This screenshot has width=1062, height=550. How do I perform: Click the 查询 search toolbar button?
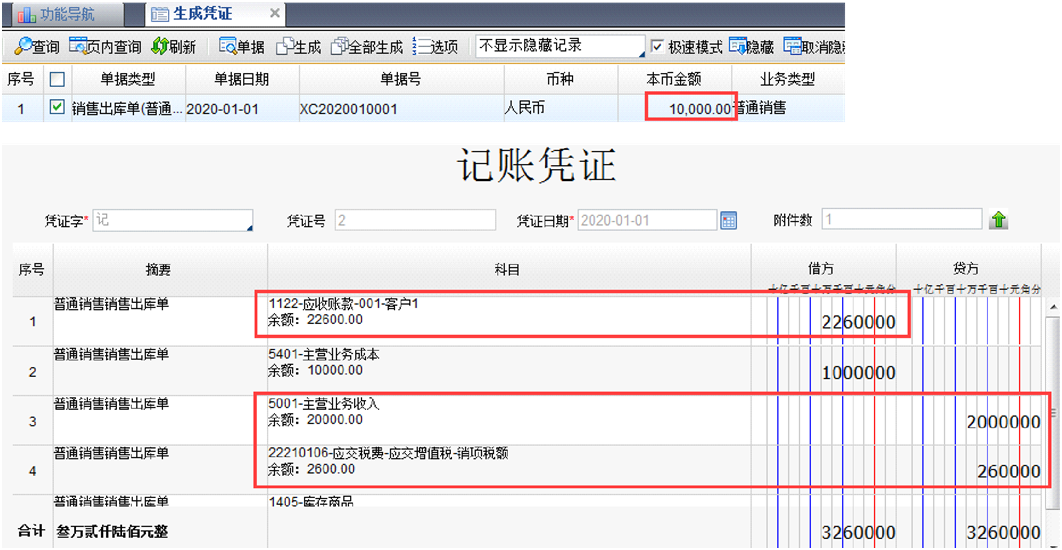[37, 47]
